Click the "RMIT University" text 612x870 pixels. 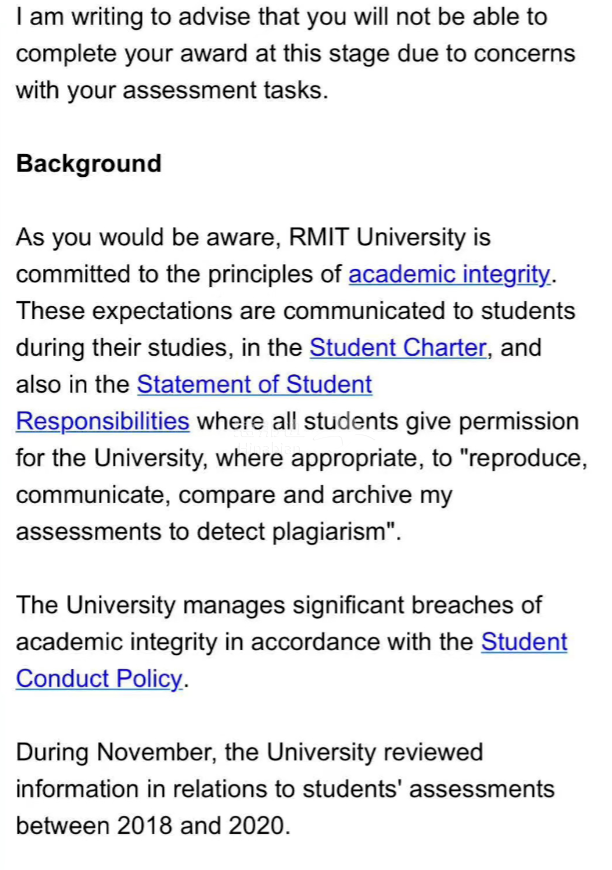[x=377, y=237]
